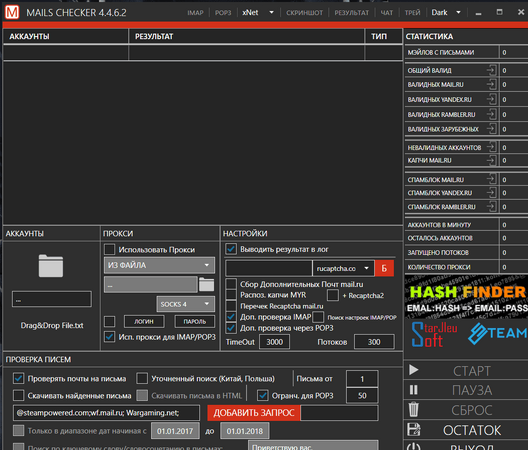The height and width of the screenshot is (450, 528).
Task: Click the ЛОГИН proxy button
Action: 144,321
